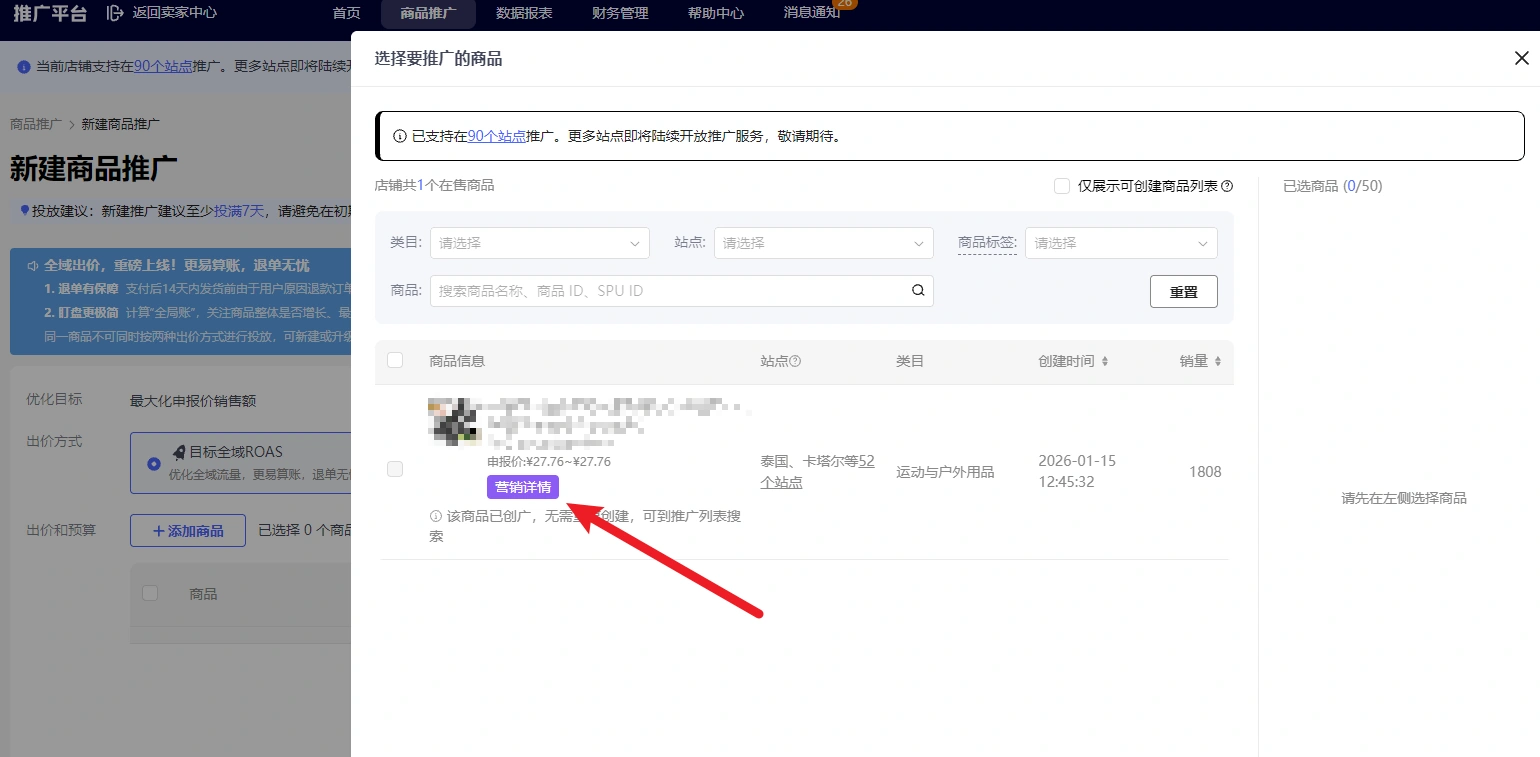The image size is (1540, 757).
Task: Select the 目标全域ROAS radio option
Action: 154,463
